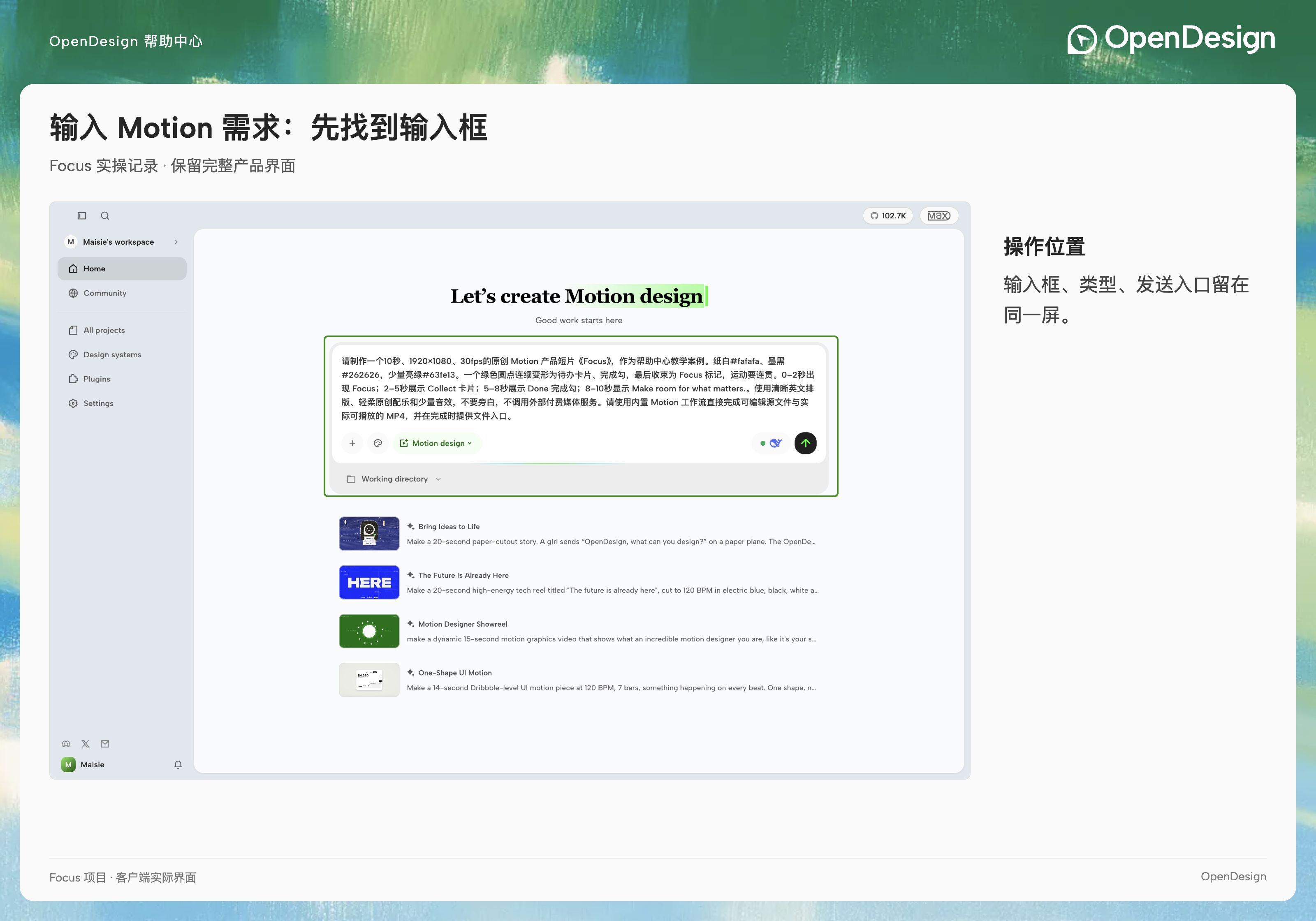Select The Future Is Already Here example

coord(579,582)
